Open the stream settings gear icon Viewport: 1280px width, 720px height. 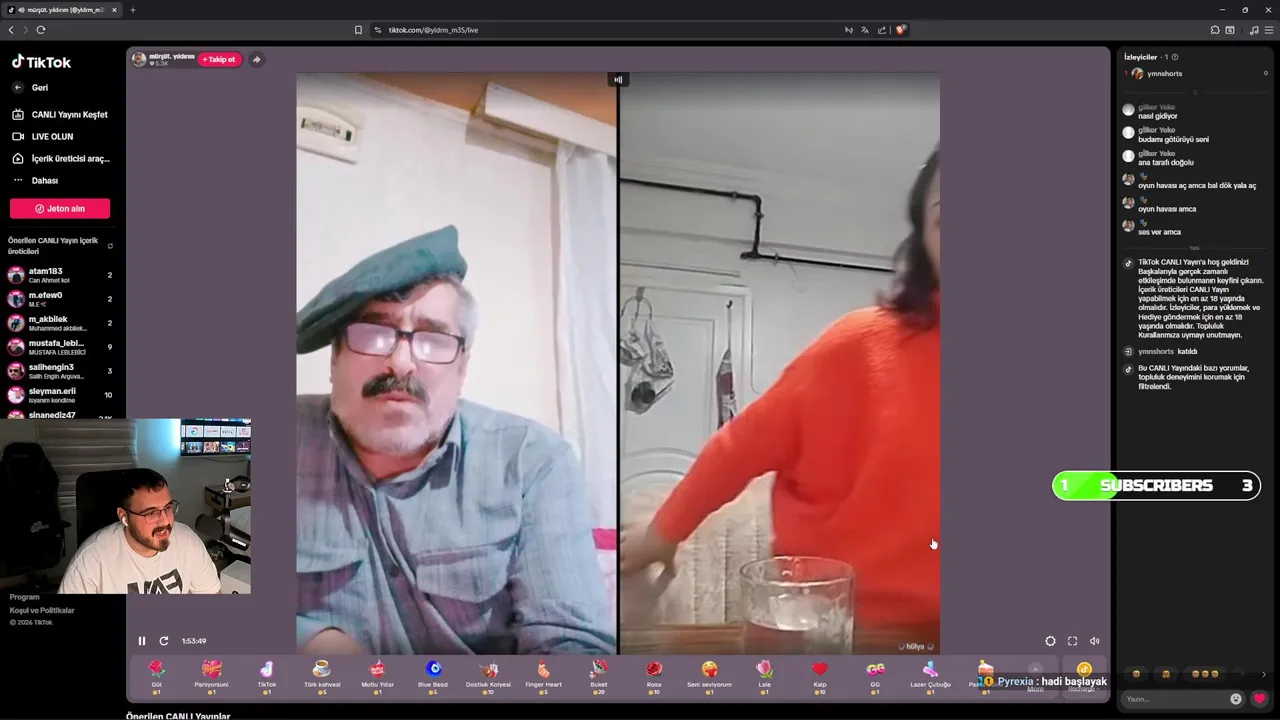tap(1050, 641)
